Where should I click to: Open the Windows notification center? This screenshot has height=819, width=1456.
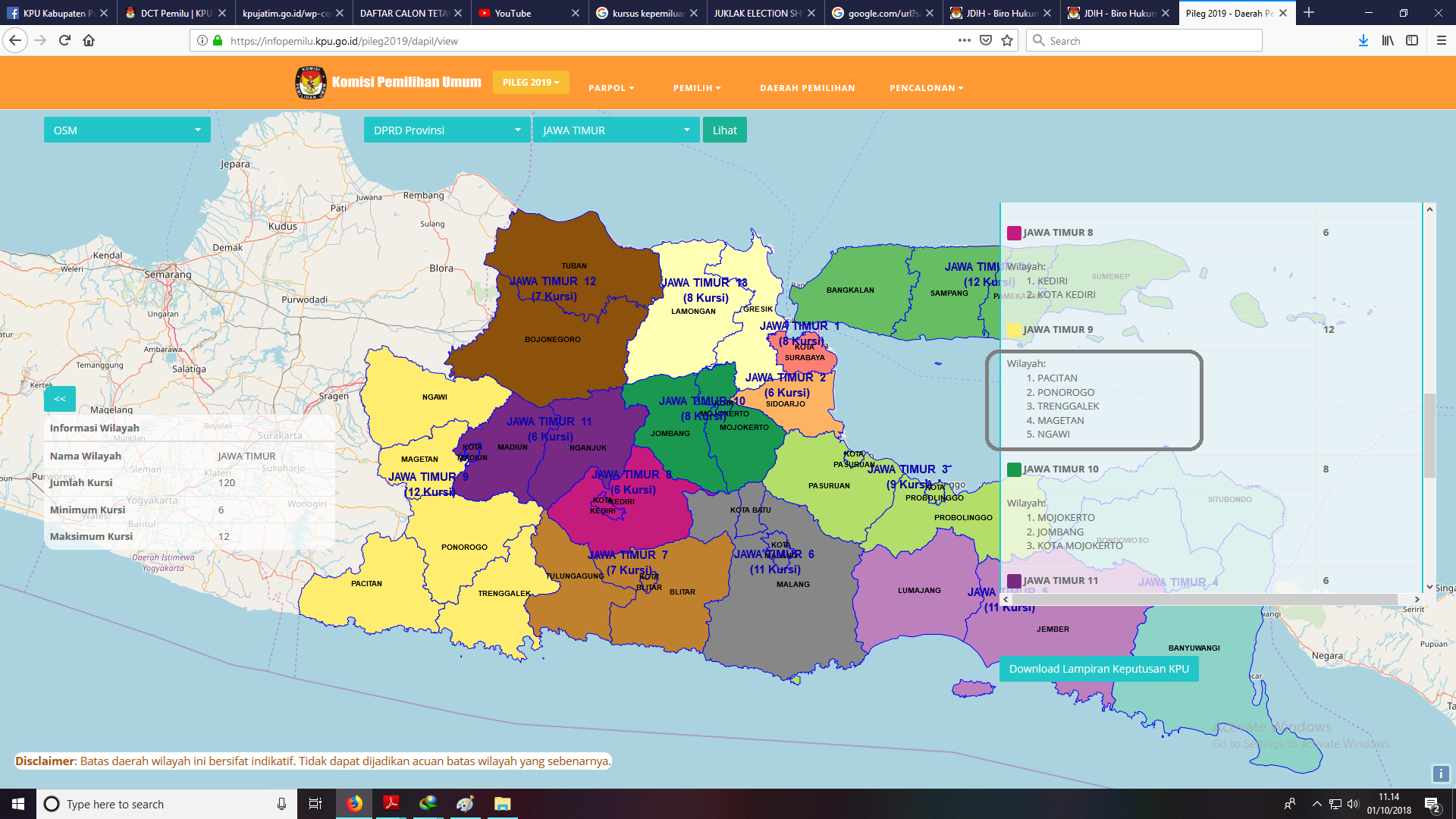click(x=1432, y=804)
